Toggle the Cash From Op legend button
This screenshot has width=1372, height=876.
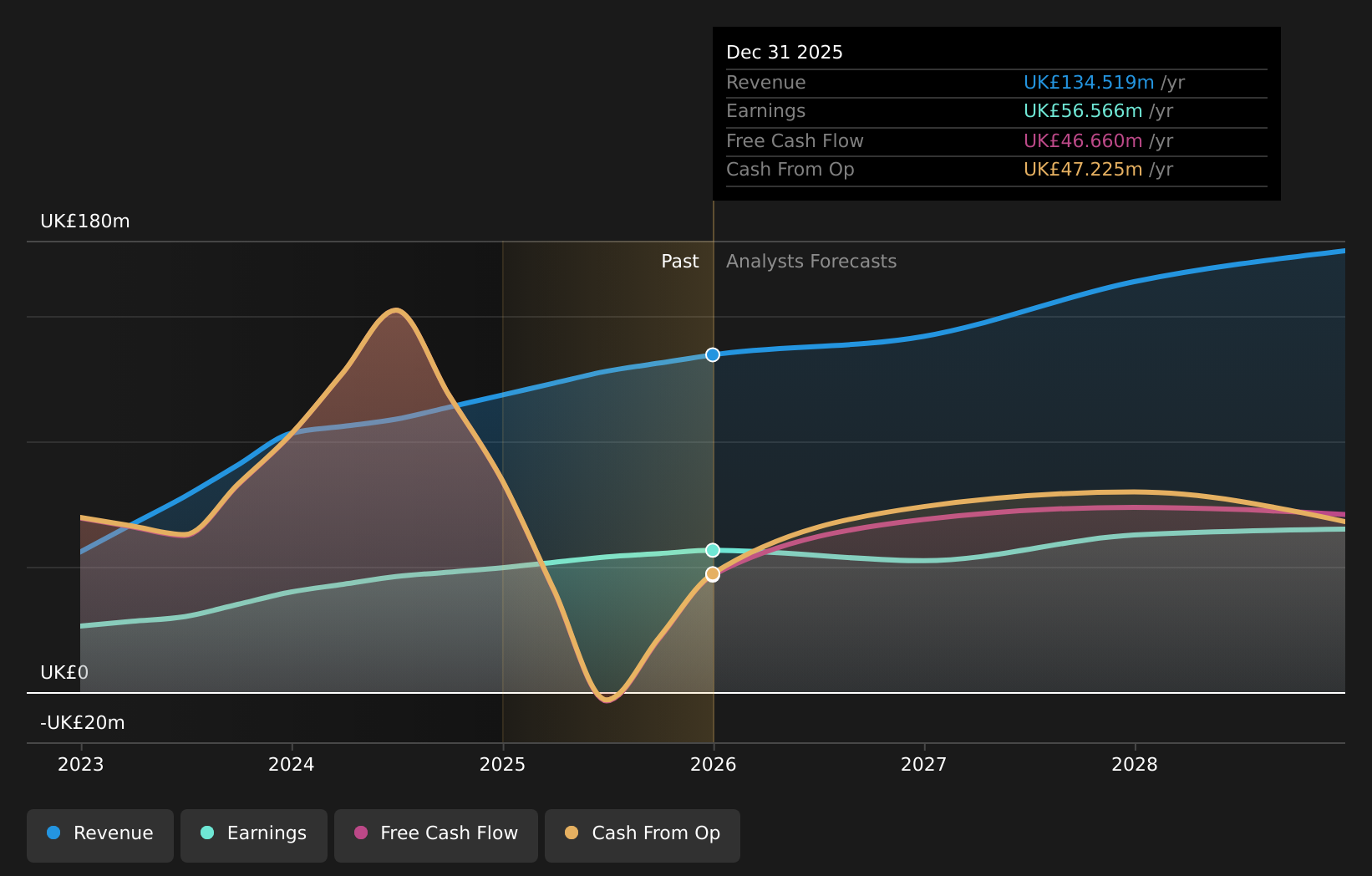pyautogui.click(x=643, y=835)
